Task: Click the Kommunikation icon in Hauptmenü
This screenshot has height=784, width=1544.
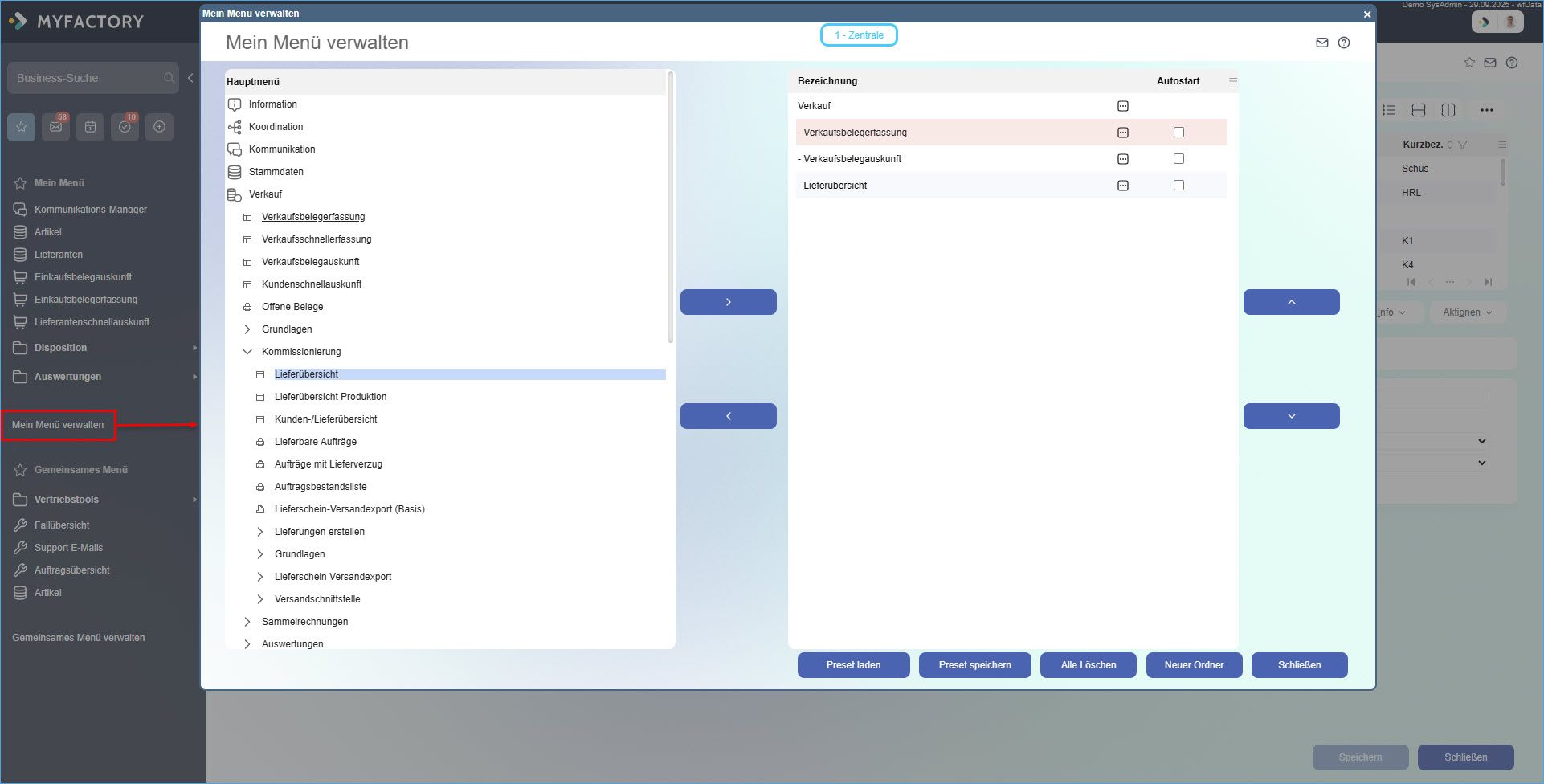Action: (x=235, y=149)
